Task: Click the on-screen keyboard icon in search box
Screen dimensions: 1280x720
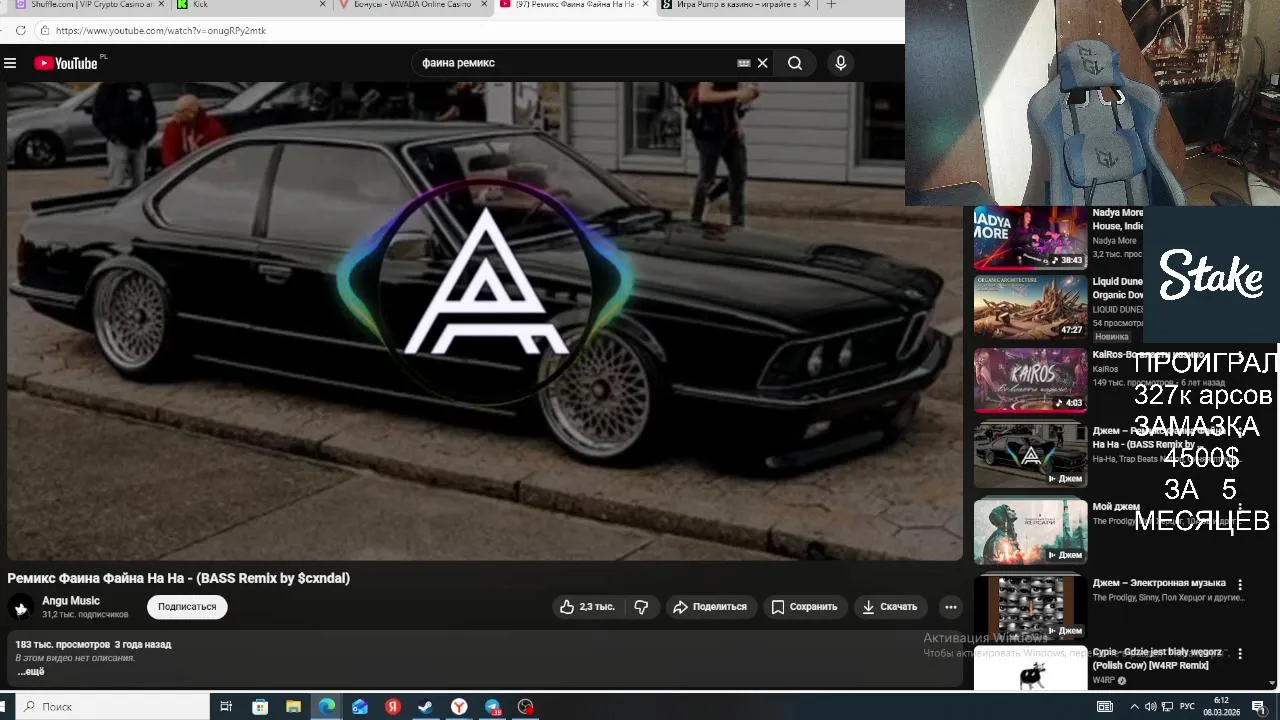Action: (x=744, y=63)
